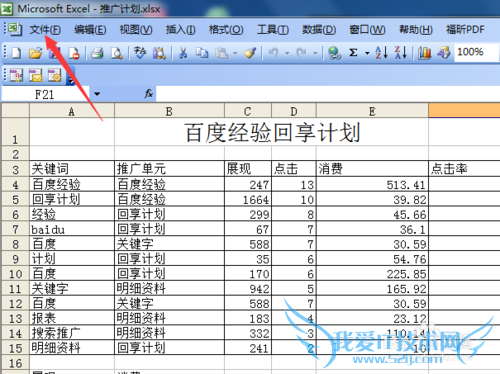Open Print Preview from the toolbar
This screenshot has height=374, width=500.
pos(117,53)
